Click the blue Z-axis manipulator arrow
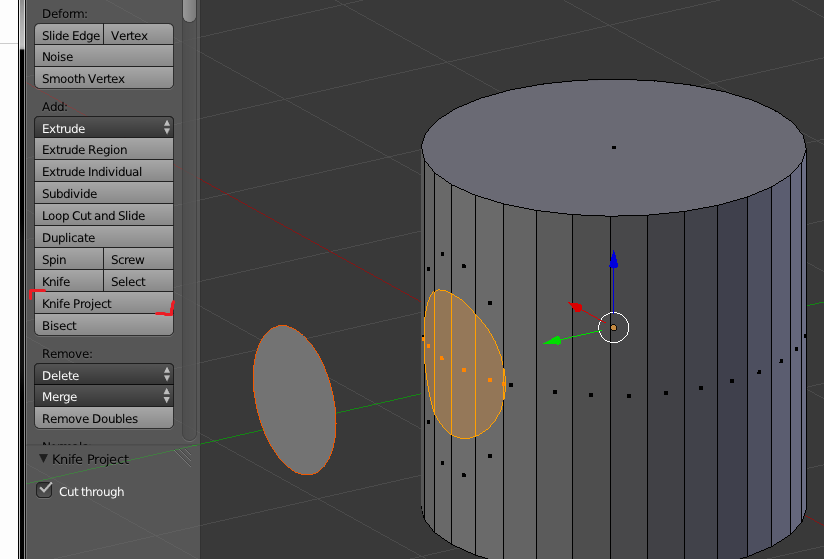The width and height of the screenshot is (824, 559). [613, 259]
